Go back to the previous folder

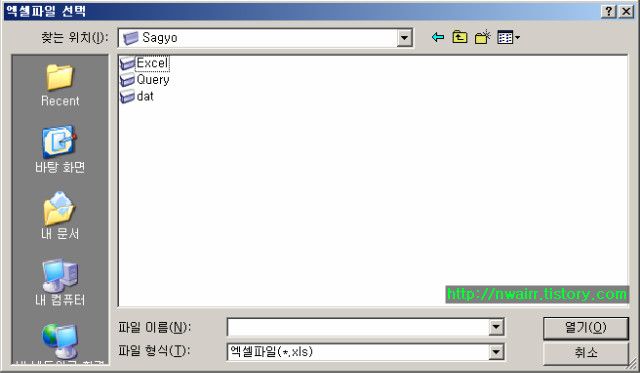click(438, 38)
